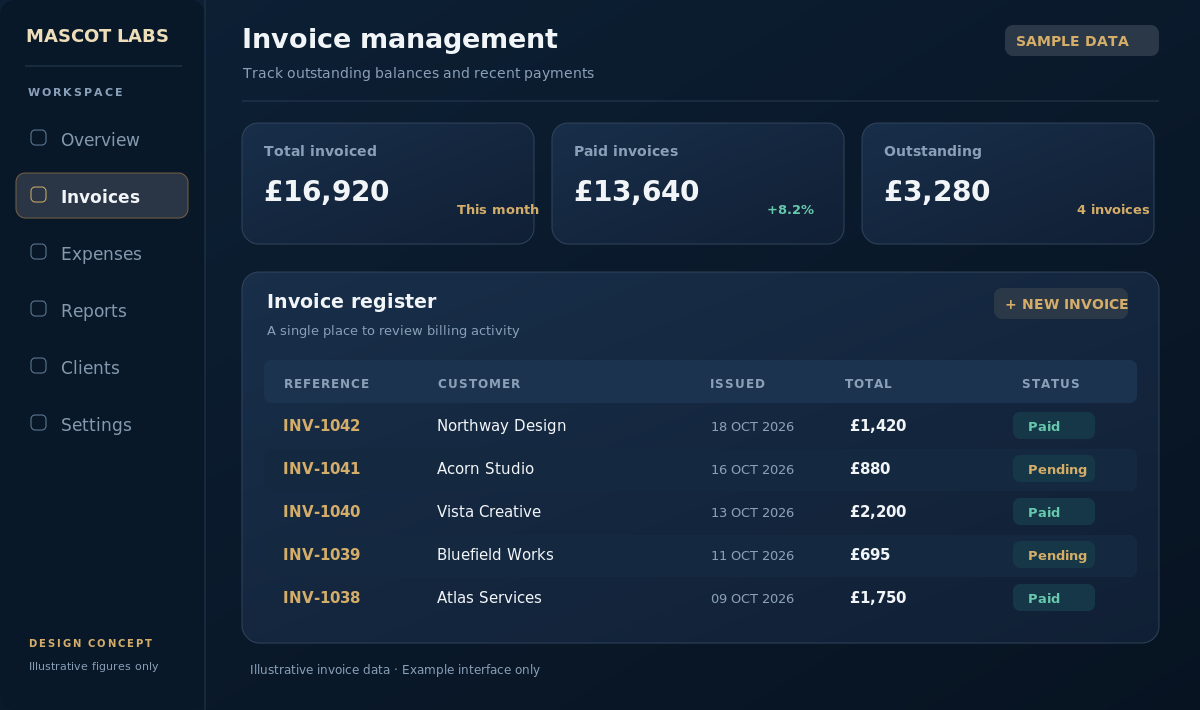Click the +8.2% change indicator
This screenshot has height=710, width=1200.
coord(790,210)
